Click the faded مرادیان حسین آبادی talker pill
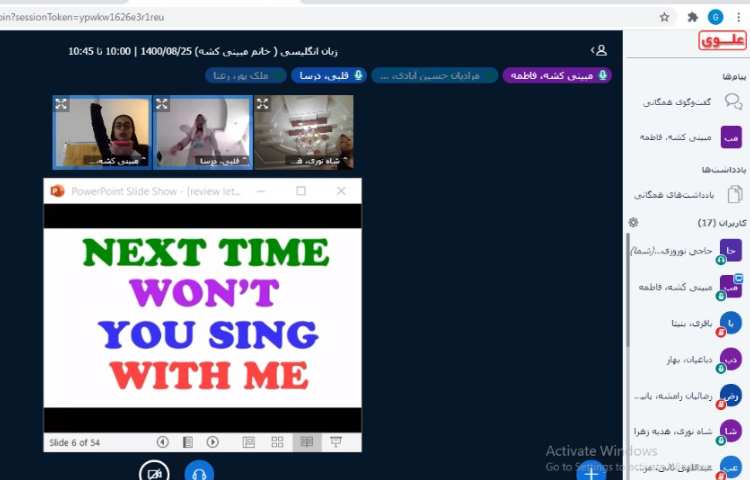 [x=434, y=75]
